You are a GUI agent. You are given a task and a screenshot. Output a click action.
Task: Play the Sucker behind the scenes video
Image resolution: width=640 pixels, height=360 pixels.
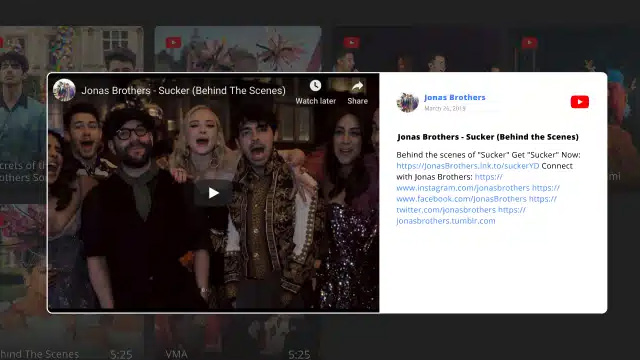click(213, 193)
